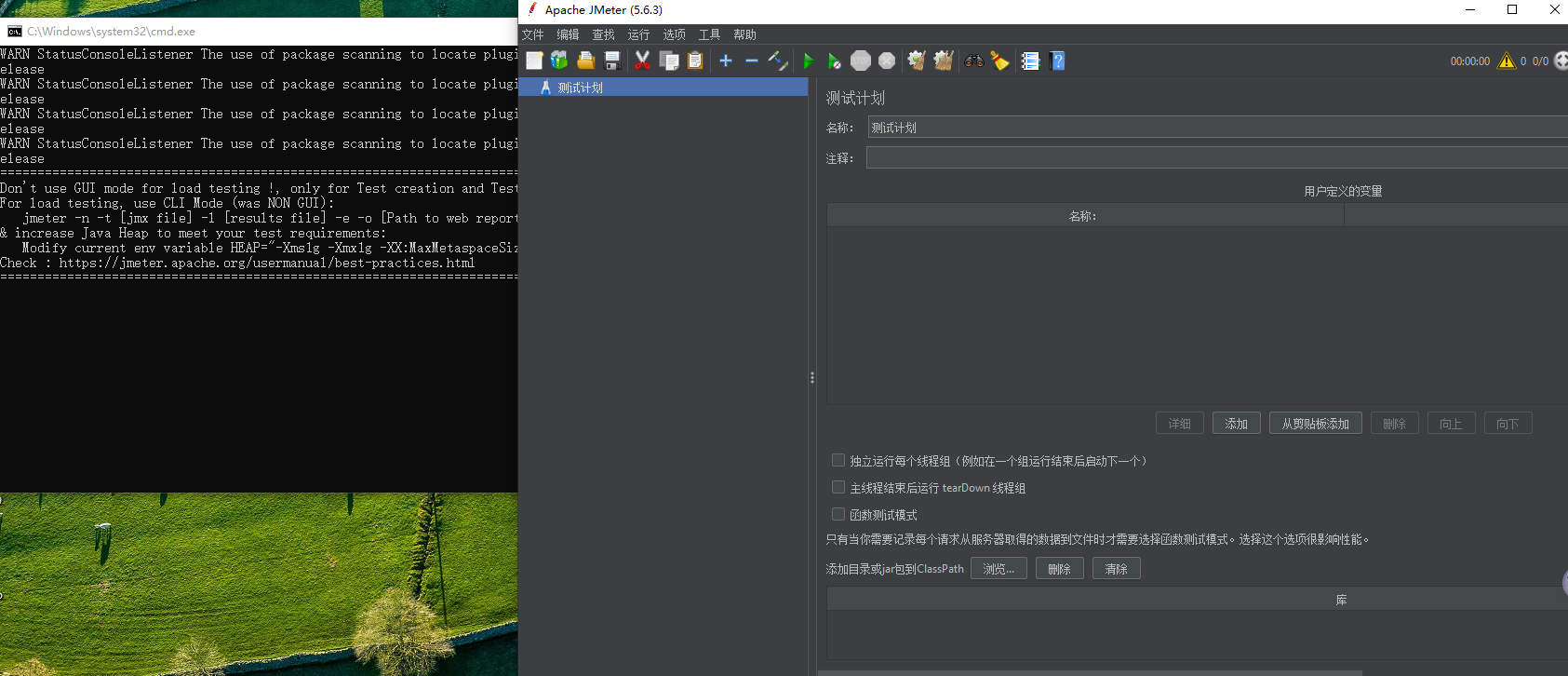Image resolution: width=1568 pixels, height=676 pixels.
Task: Click the 0/0 thread count indicator
Action: (x=1540, y=61)
